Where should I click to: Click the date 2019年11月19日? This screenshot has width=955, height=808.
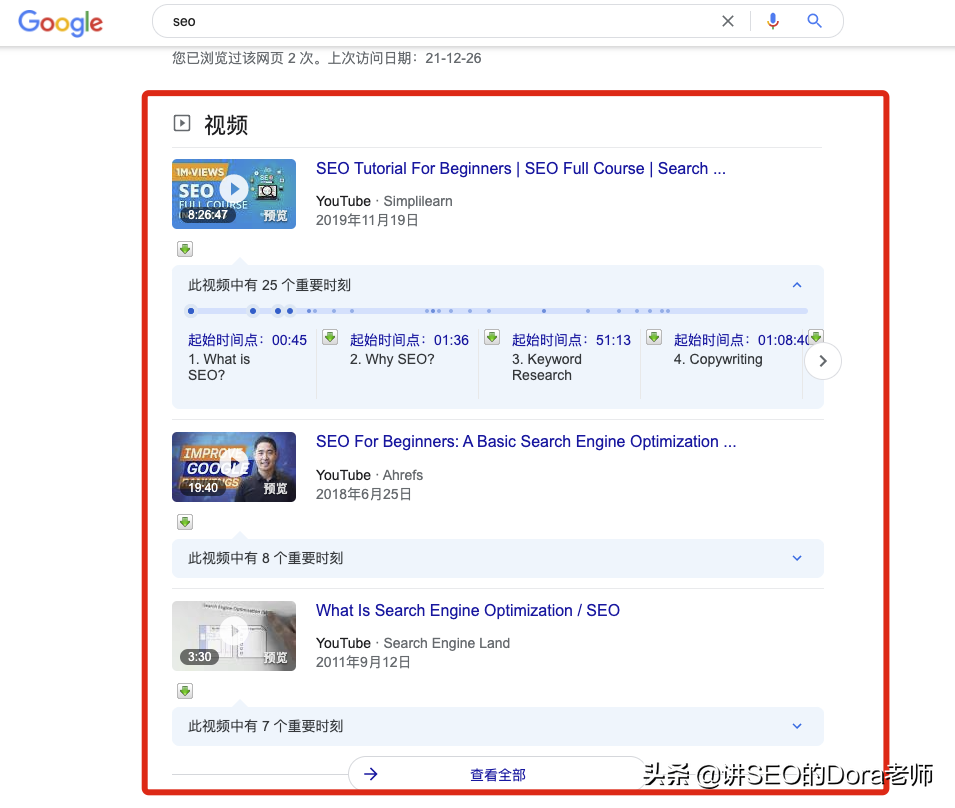(x=367, y=220)
